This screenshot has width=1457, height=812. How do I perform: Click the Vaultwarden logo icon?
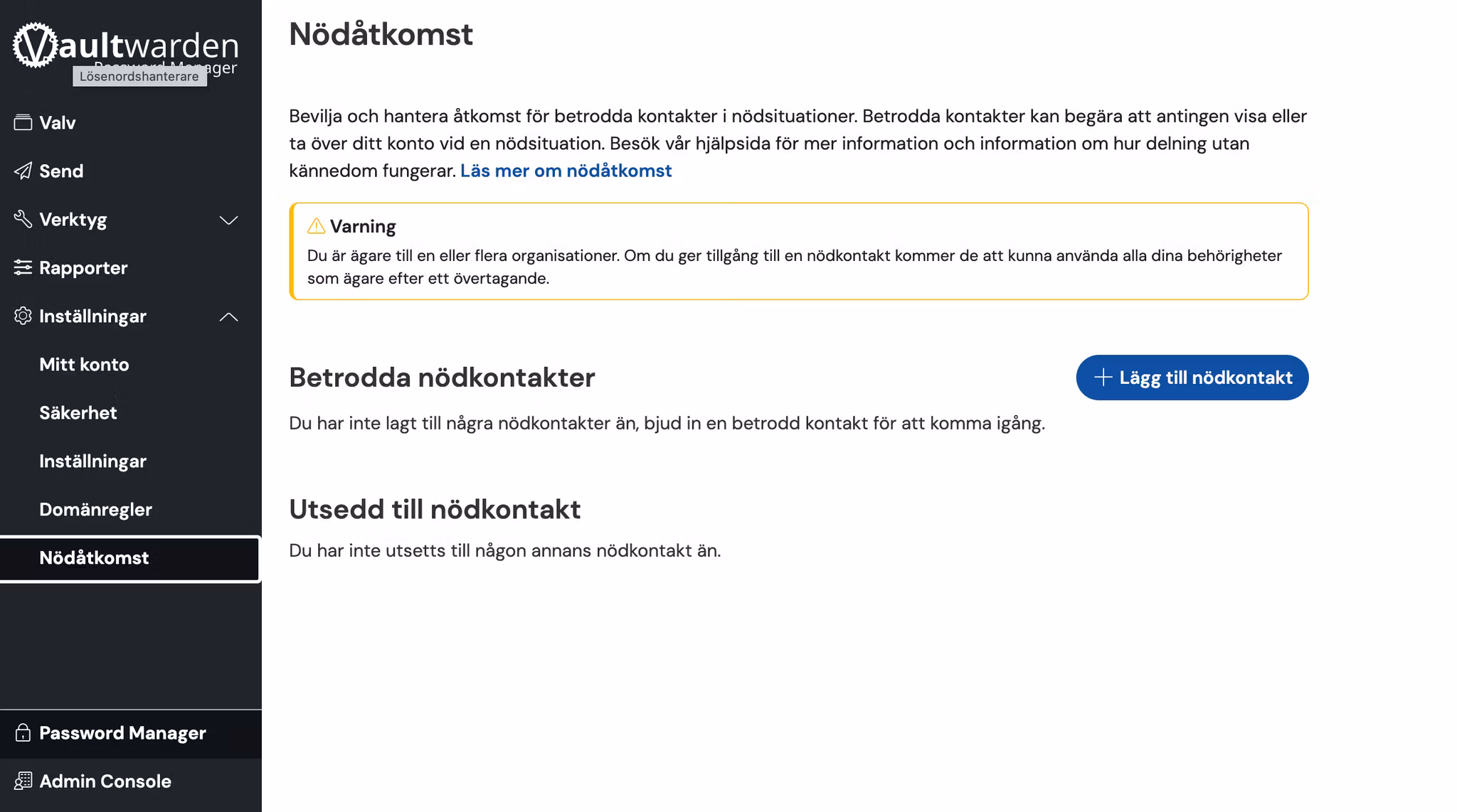[x=34, y=46]
